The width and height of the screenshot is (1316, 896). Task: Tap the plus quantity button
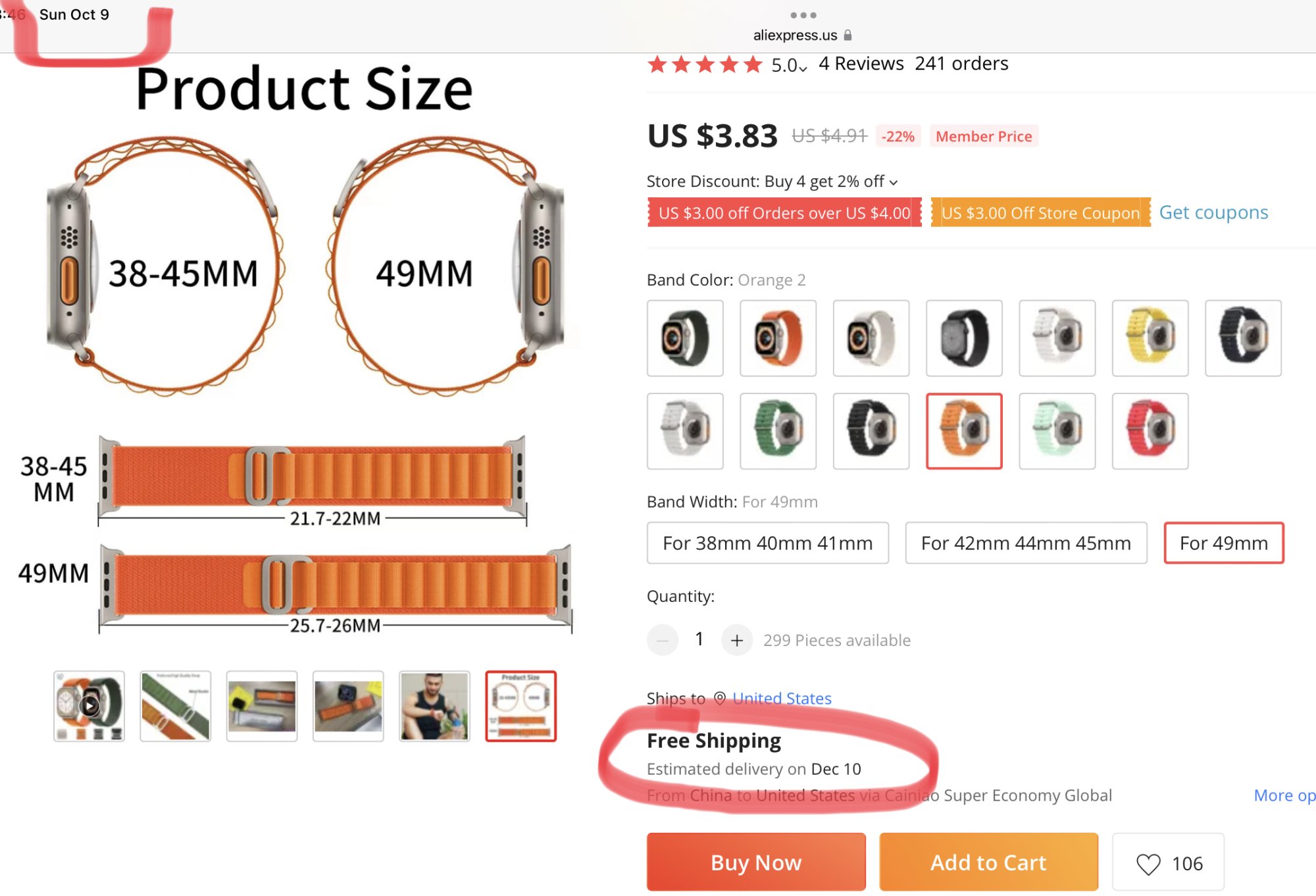click(737, 640)
